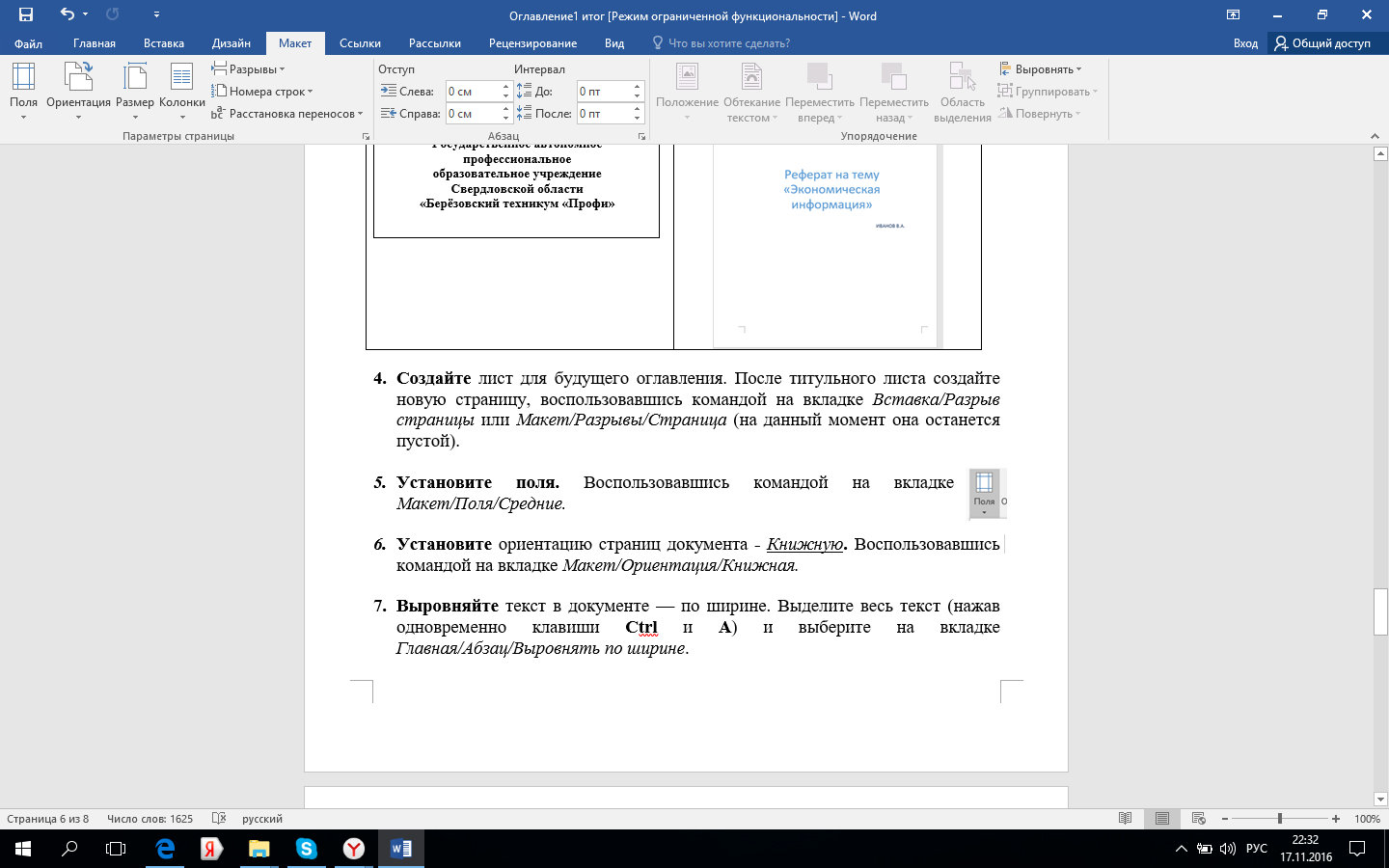The image size is (1389, 868).
Task: Click the Положение position button
Action: click(687, 93)
